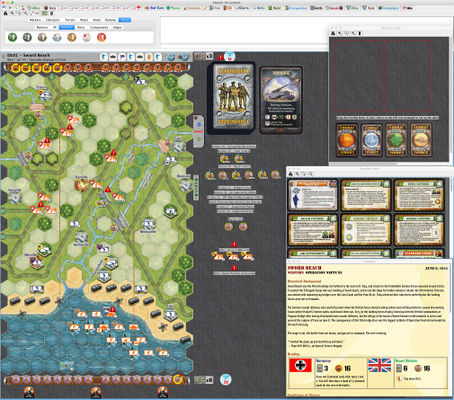Click the red warning triangle beside map header

pyautogui.click(x=220, y=57)
